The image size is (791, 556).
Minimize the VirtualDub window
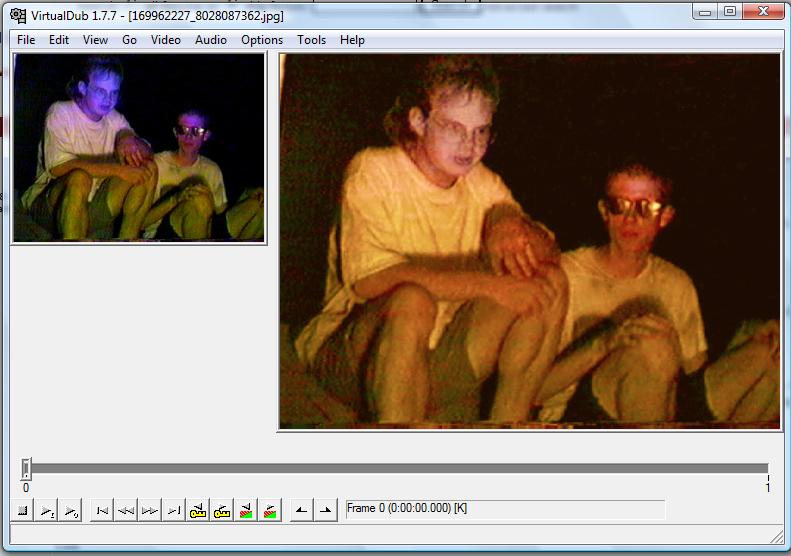pos(705,12)
